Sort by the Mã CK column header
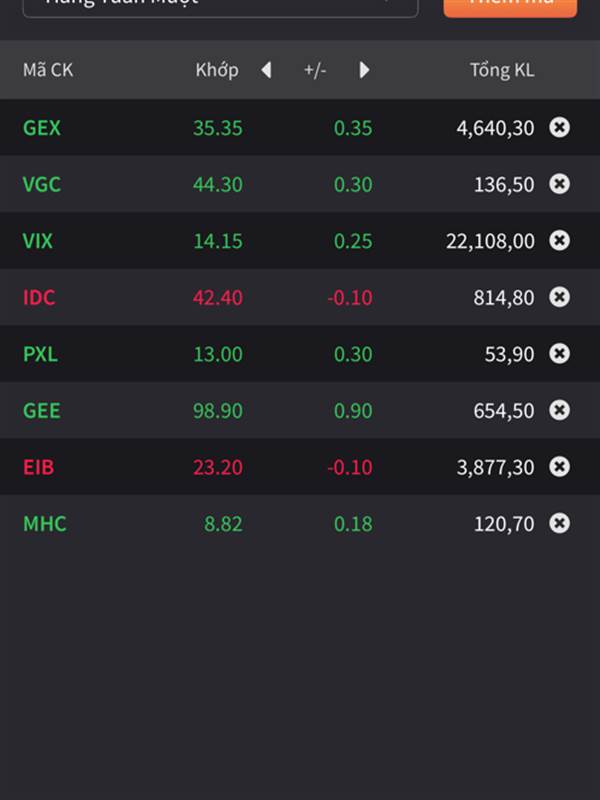 click(x=48, y=70)
